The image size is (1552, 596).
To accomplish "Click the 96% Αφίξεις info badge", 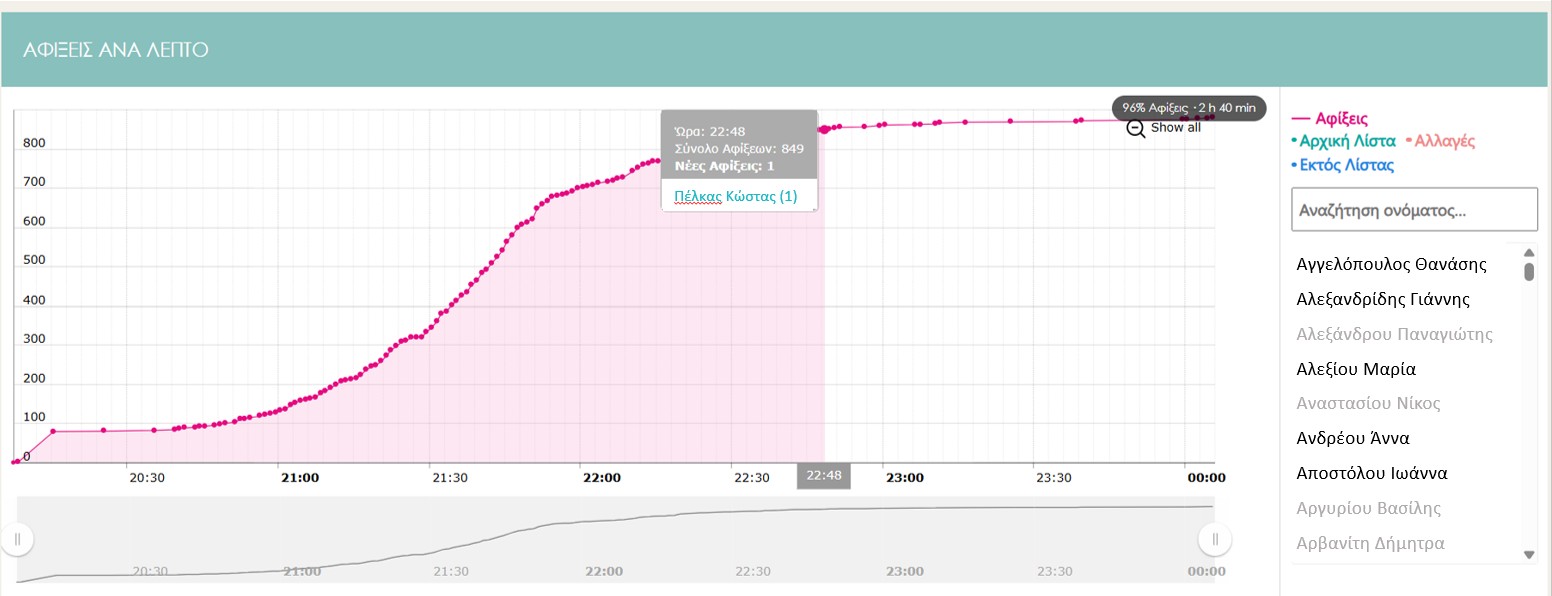I will pyautogui.click(x=1188, y=108).
